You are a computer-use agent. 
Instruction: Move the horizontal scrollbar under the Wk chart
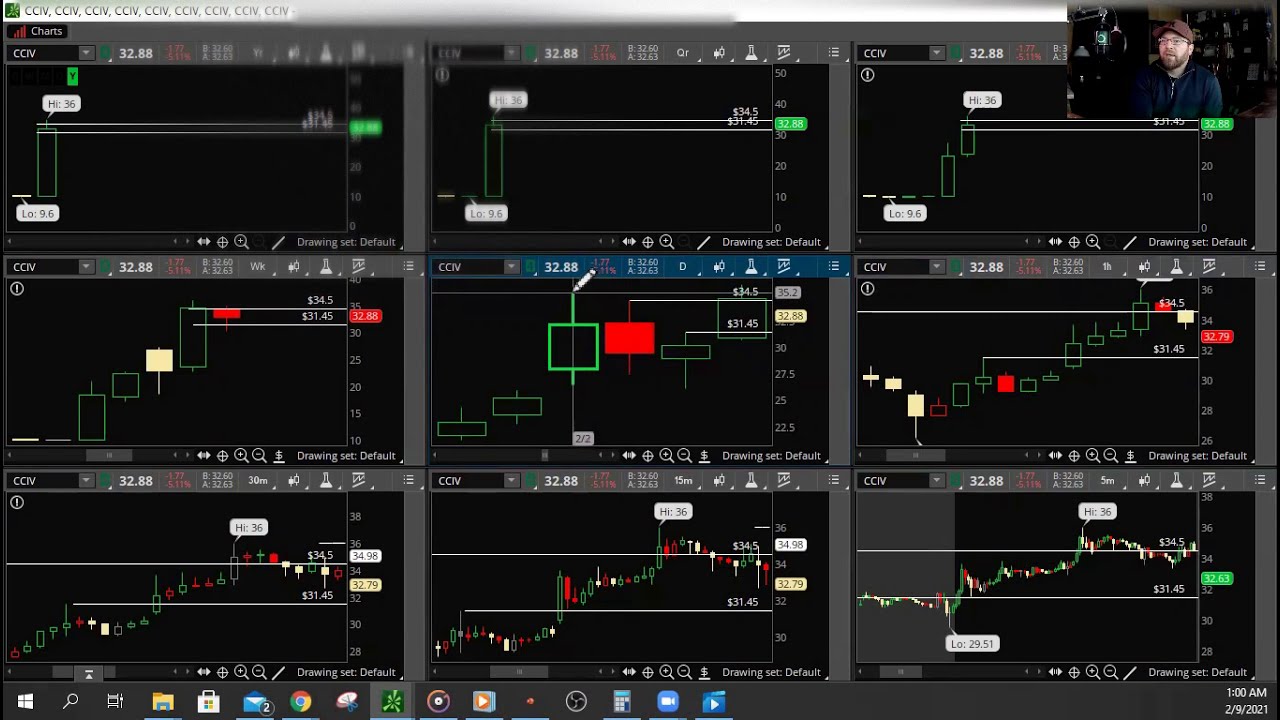point(109,456)
